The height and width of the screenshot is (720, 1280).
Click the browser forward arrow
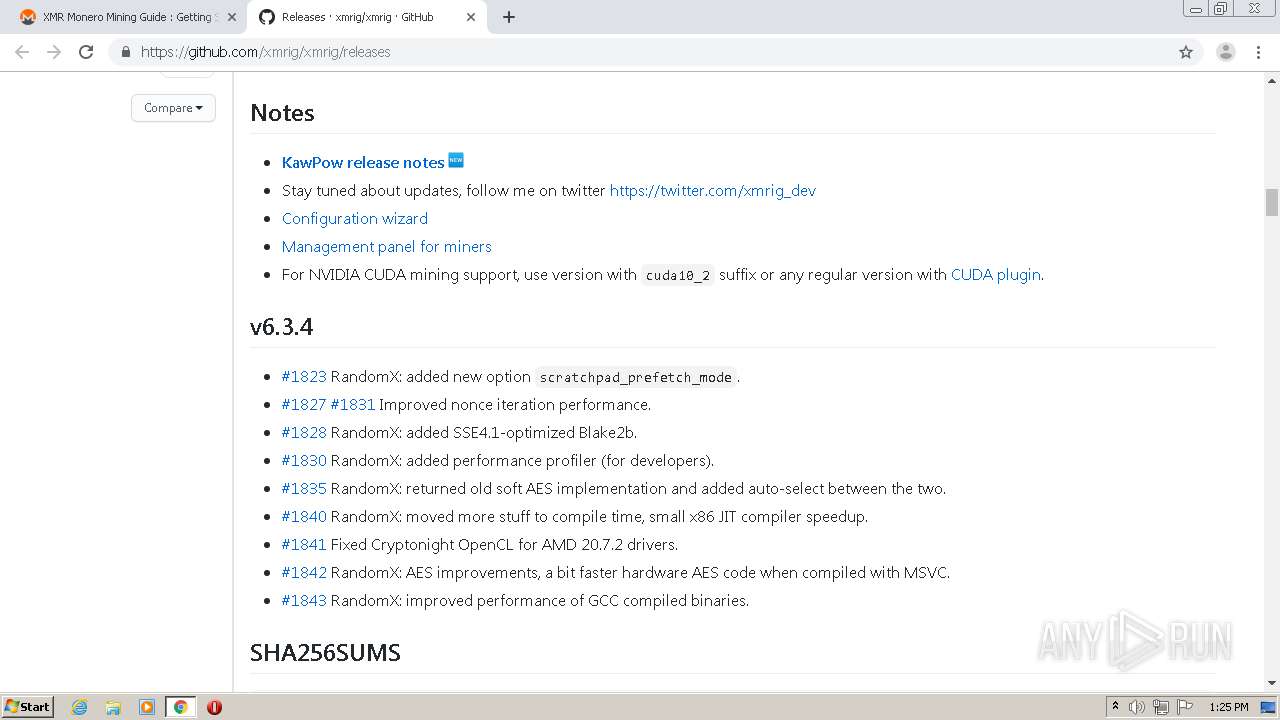pos(54,52)
